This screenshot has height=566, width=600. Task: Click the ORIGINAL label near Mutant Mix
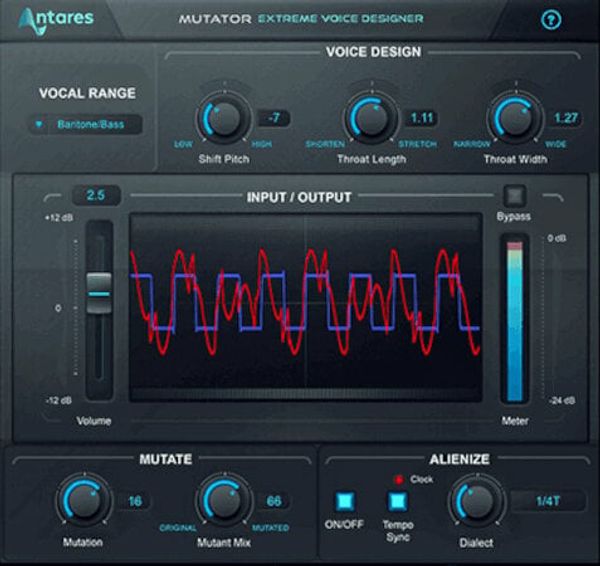(x=178, y=528)
